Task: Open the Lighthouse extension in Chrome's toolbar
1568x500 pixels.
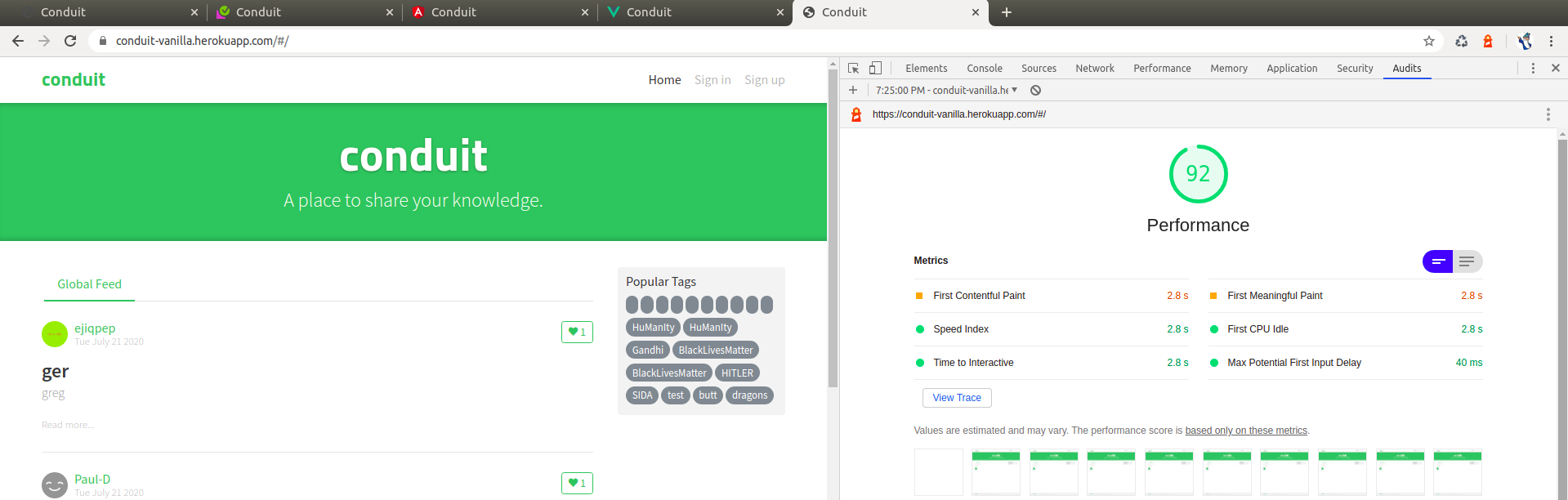Action: tap(1488, 41)
